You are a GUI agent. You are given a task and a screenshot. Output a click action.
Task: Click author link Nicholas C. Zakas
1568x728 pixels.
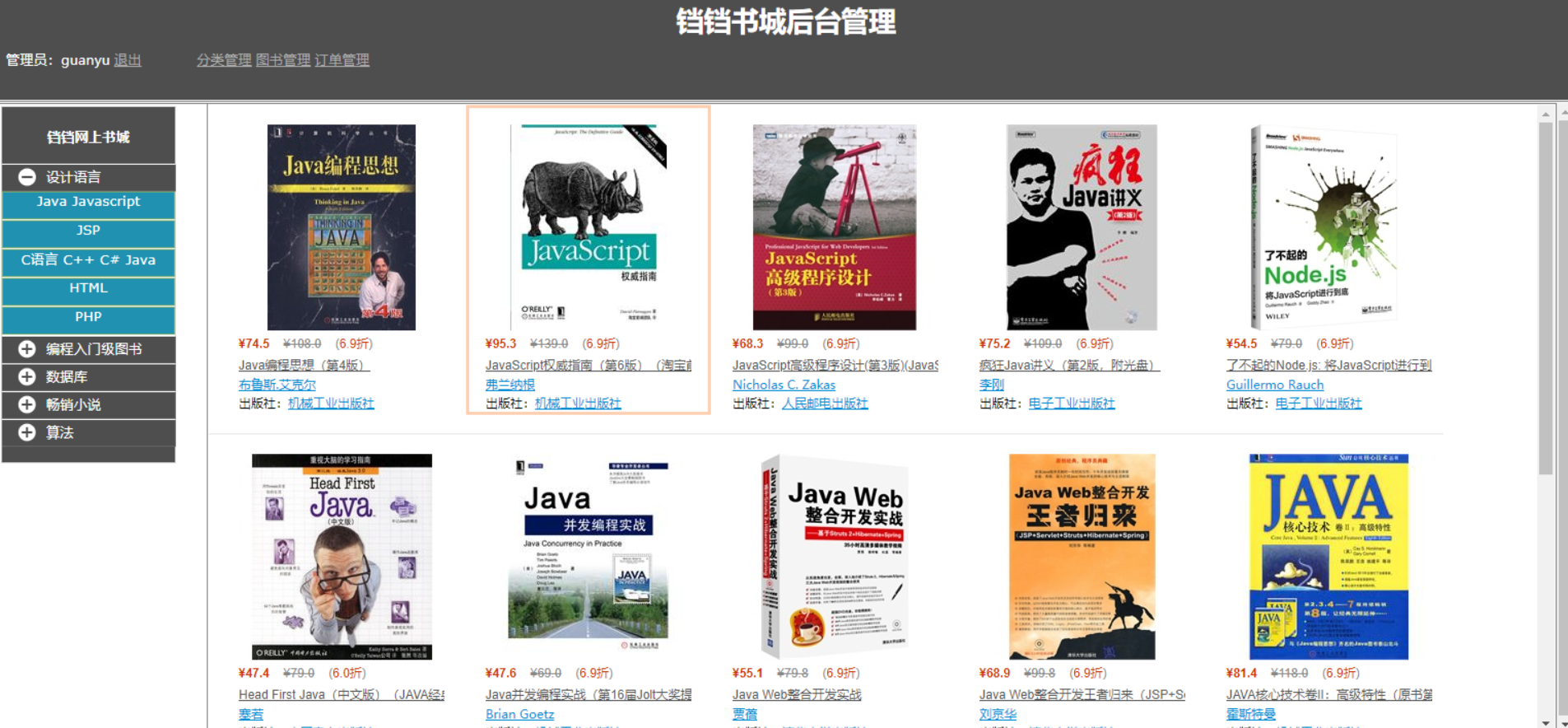pos(784,385)
